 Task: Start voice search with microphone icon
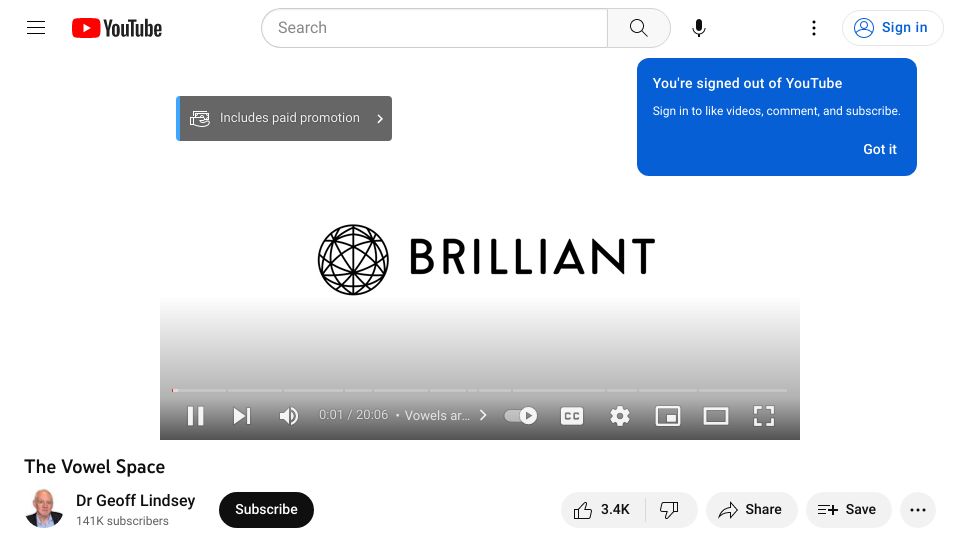pyautogui.click(x=699, y=28)
